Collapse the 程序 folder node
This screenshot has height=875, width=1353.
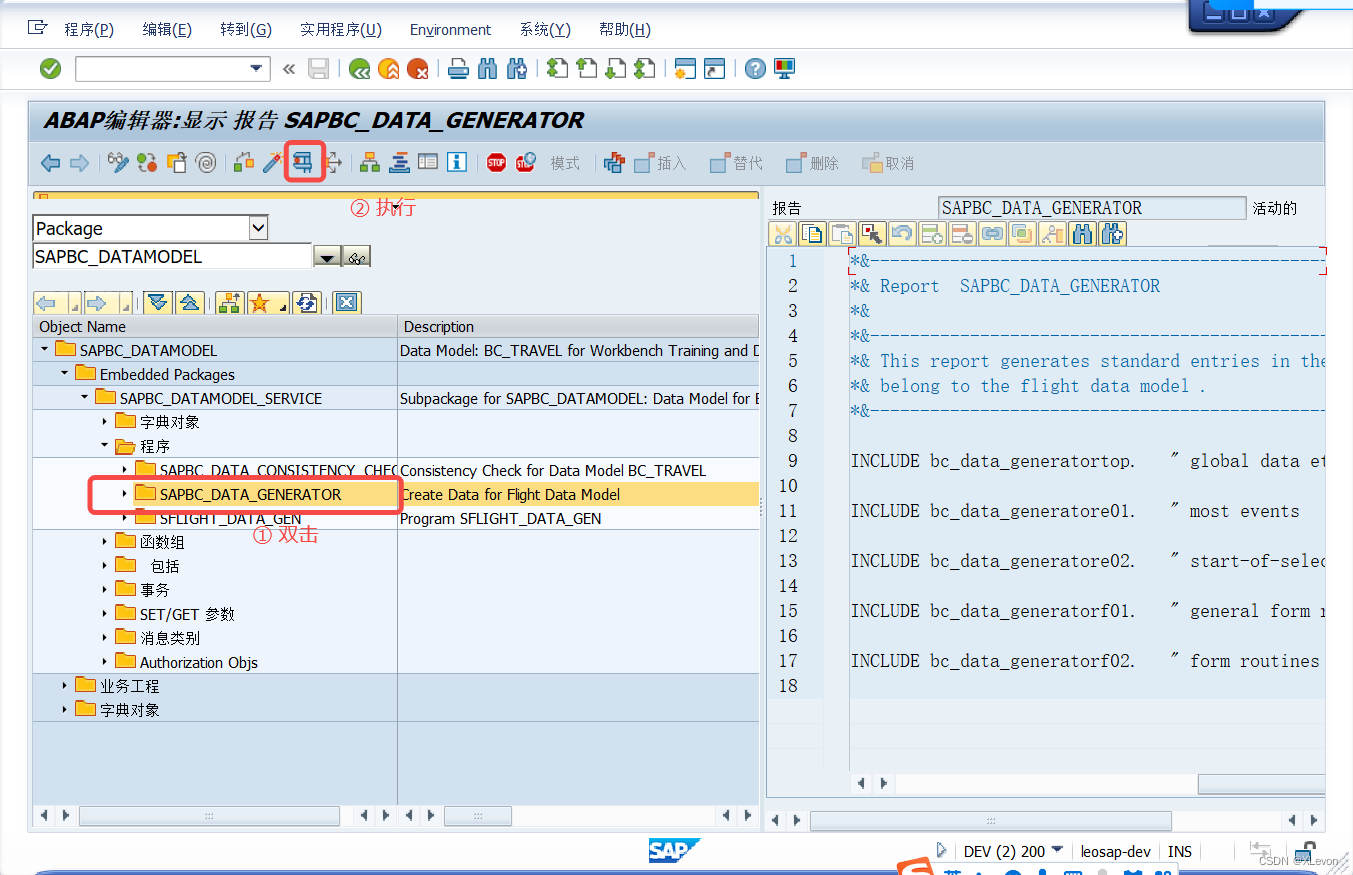click(x=104, y=446)
